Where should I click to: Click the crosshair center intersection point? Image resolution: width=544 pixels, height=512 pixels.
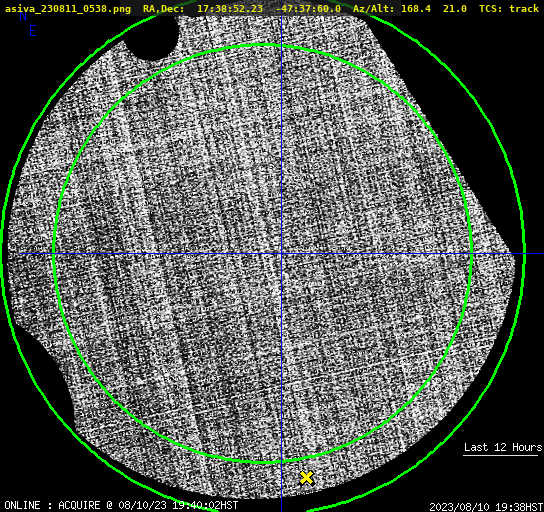[281, 254]
